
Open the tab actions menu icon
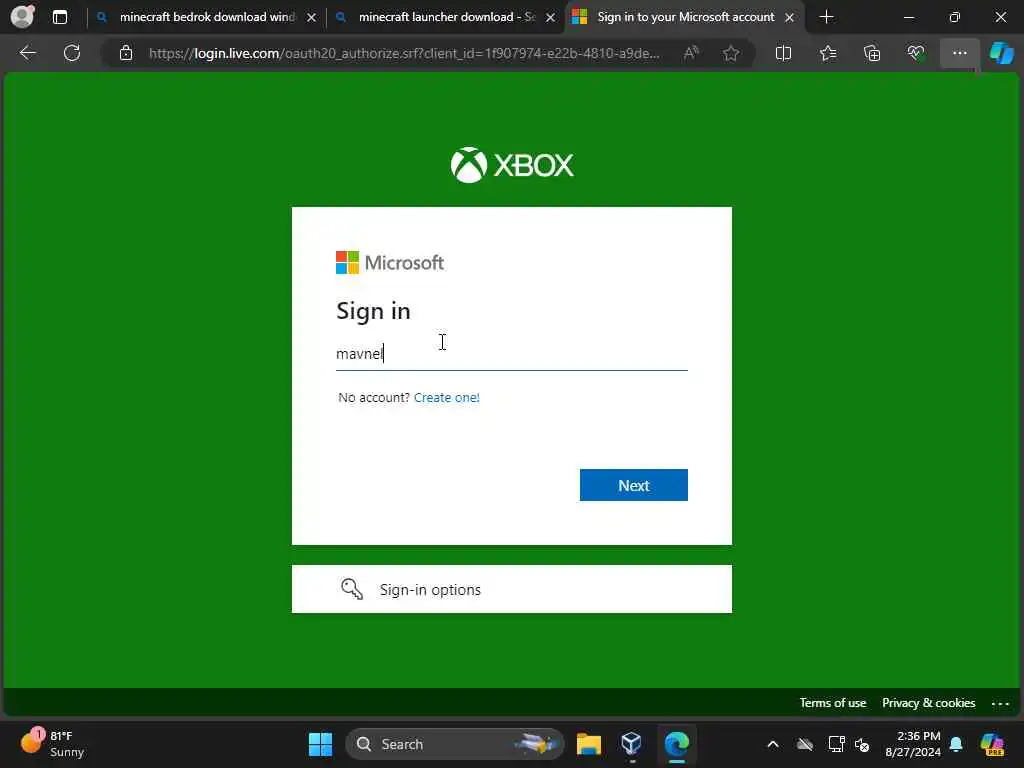point(60,17)
